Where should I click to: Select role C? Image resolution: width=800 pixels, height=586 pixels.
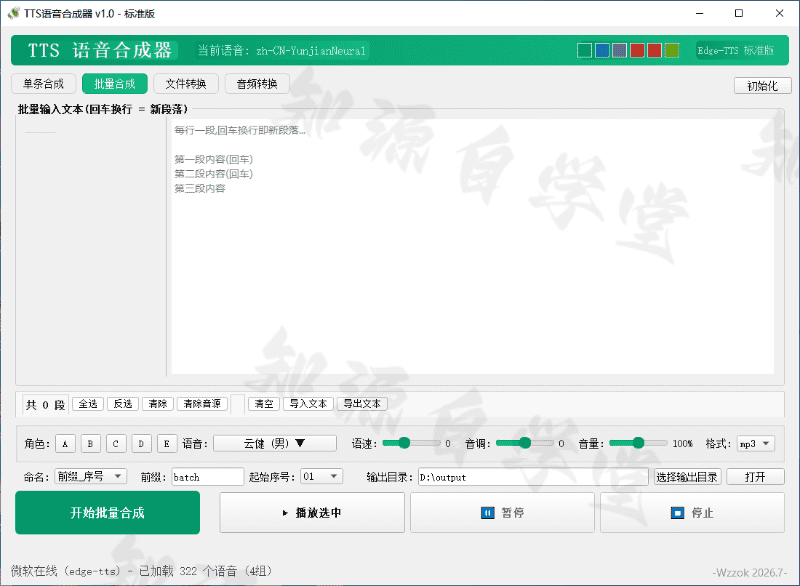116,444
